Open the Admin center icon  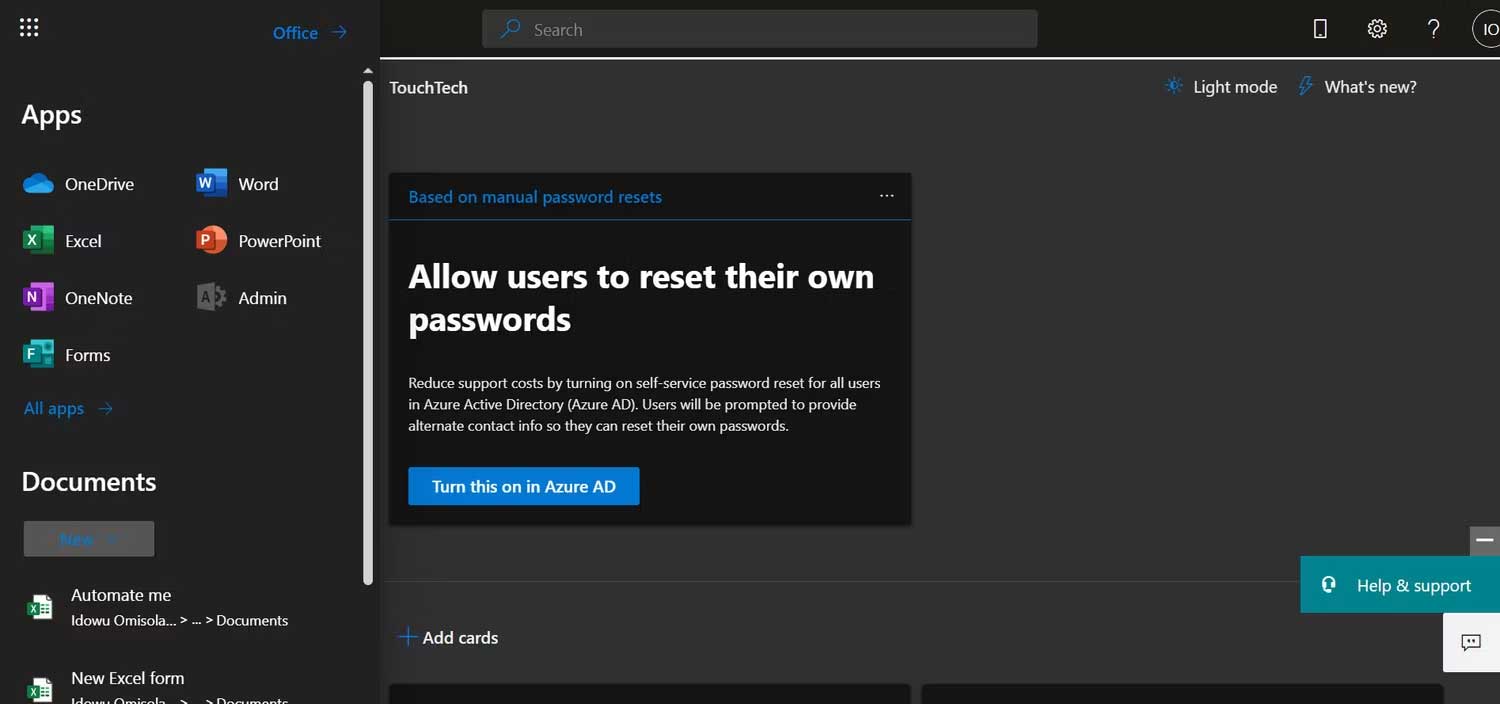click(x=210, y=297)
